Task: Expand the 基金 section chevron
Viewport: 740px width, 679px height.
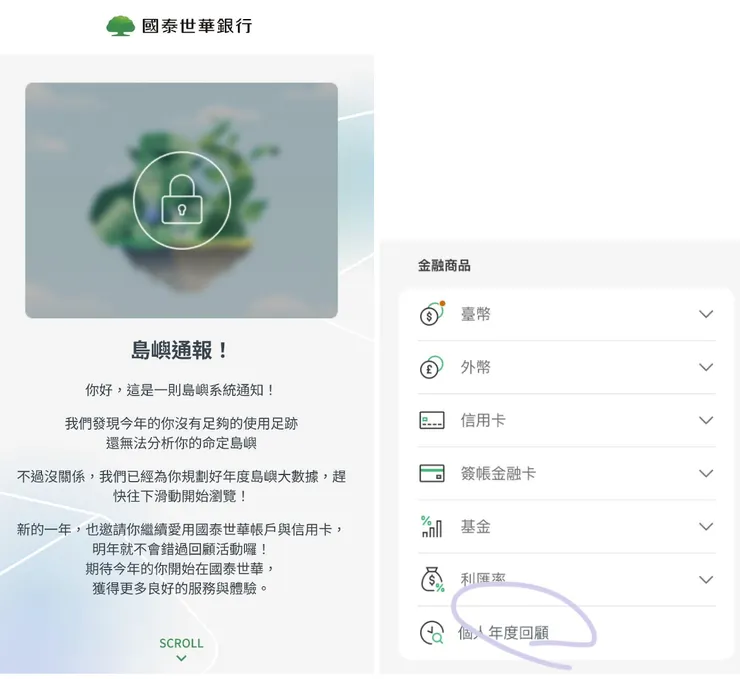Action: pyautogui.click(x=706, y=527)
